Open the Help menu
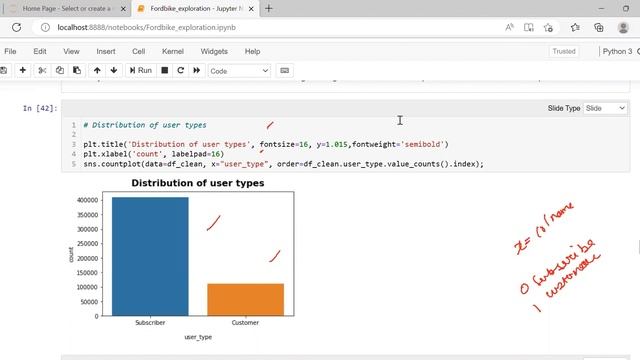The height and width of the screenshot is (360, 640). click(252, 51)
